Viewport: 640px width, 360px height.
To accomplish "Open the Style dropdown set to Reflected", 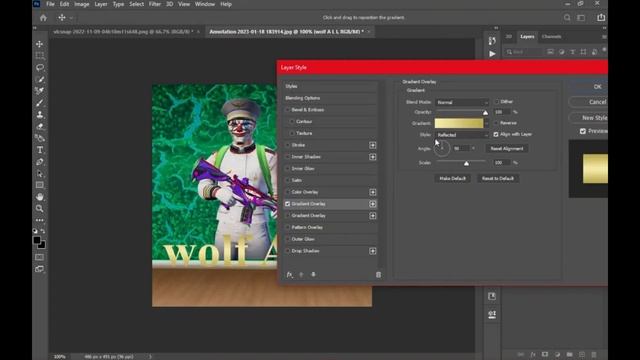I will (x=462, y=135).
